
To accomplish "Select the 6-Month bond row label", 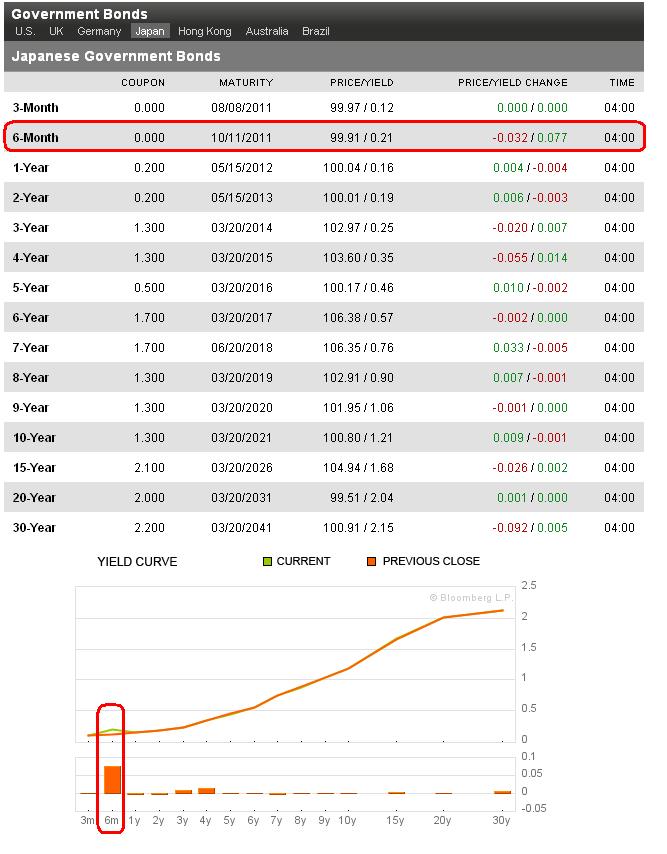I will [35, 137].
